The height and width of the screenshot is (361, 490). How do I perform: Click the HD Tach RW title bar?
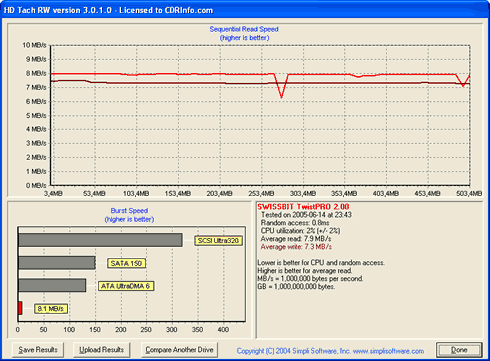pyautogui.click(x=245, y=10)
